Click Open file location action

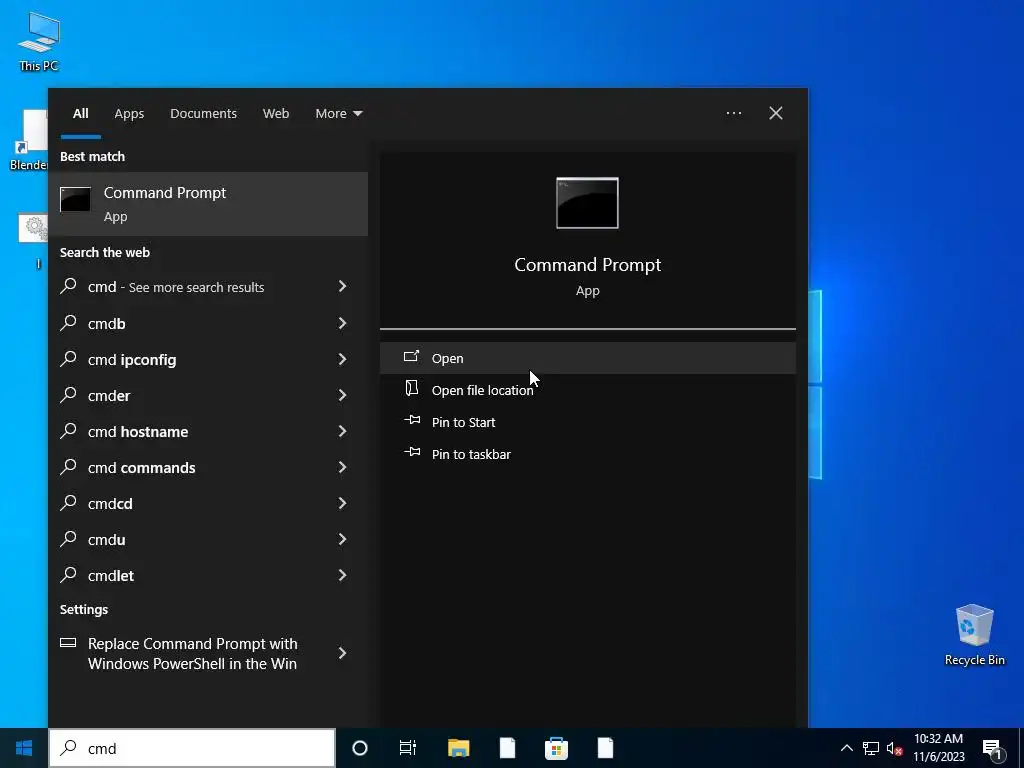pos(587,390)
